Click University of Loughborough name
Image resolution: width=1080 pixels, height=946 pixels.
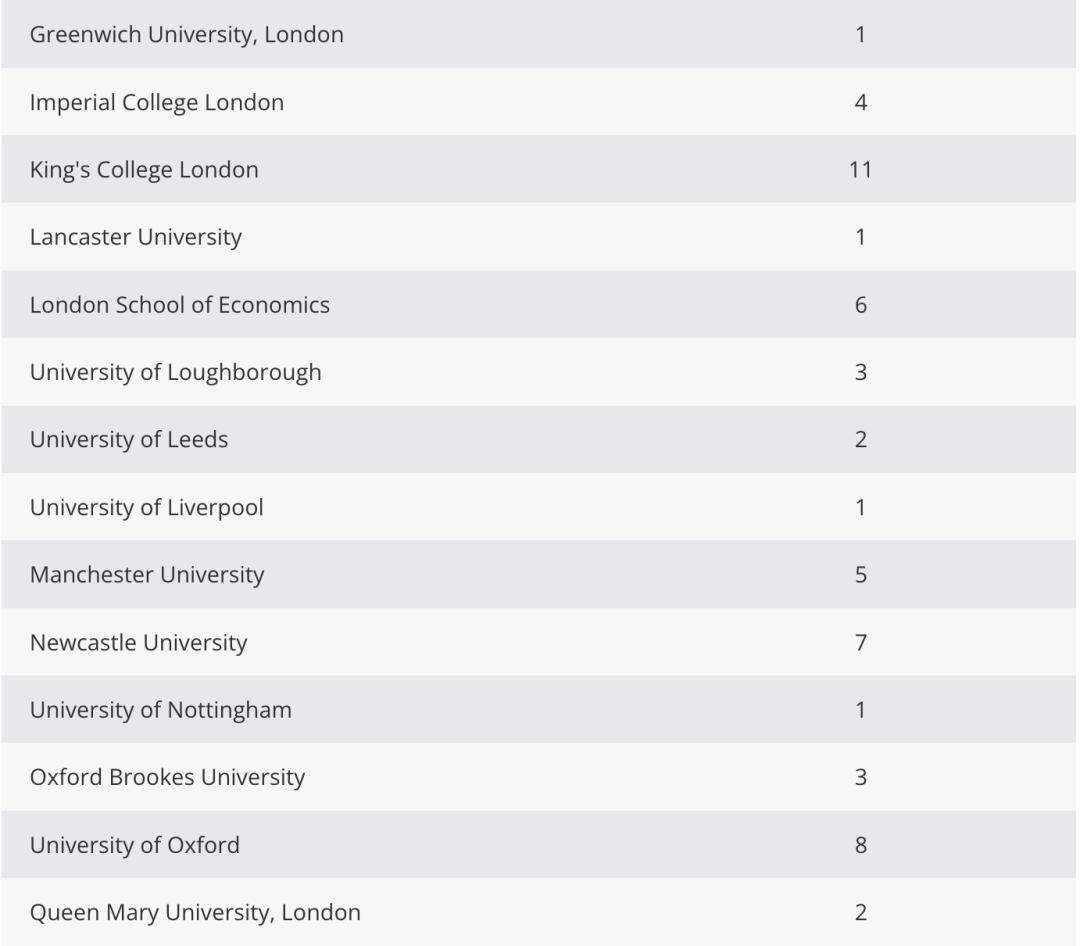(x=175, y=372)
